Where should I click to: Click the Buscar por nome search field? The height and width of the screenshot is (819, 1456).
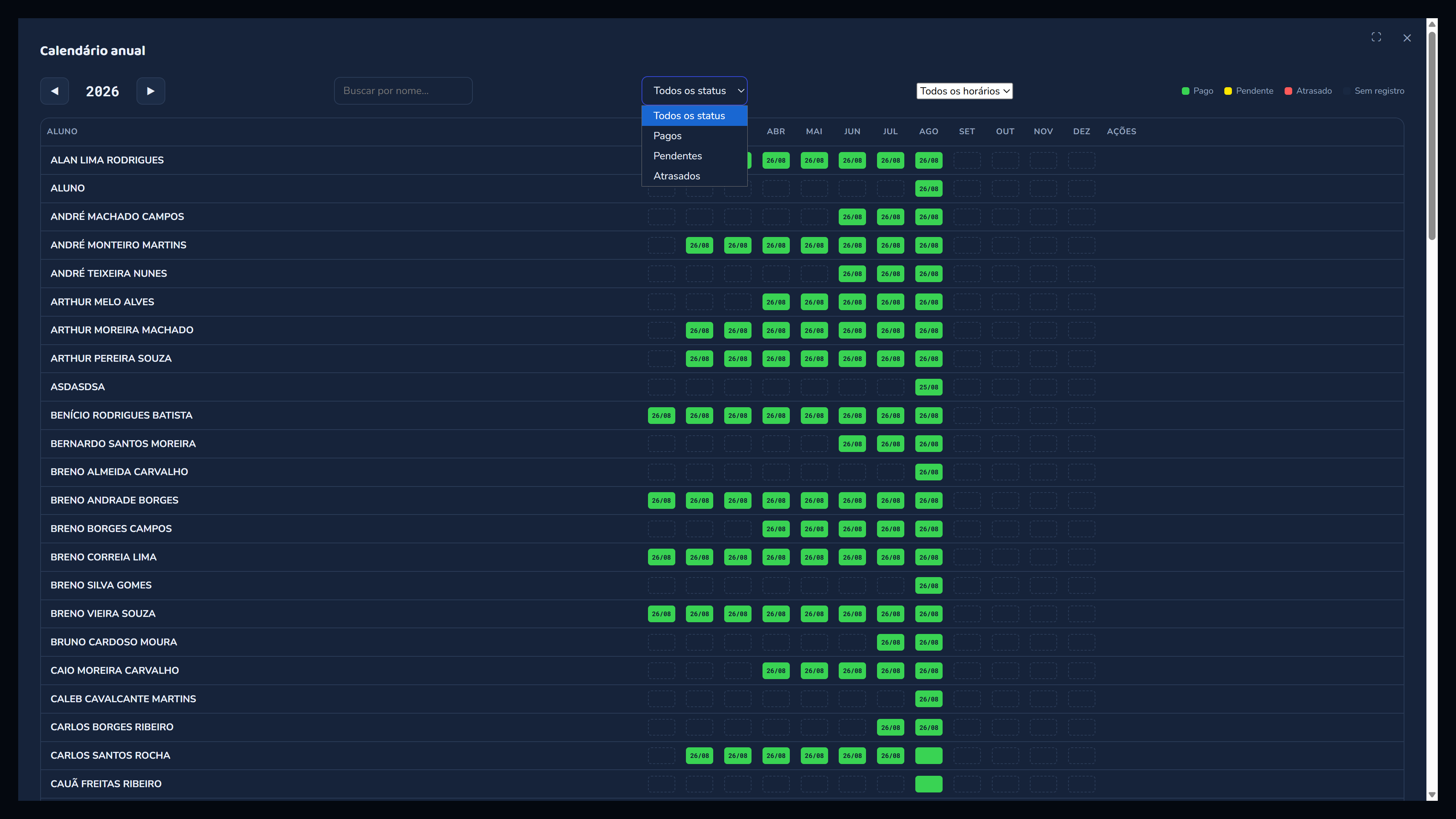(x=403, y=91)
